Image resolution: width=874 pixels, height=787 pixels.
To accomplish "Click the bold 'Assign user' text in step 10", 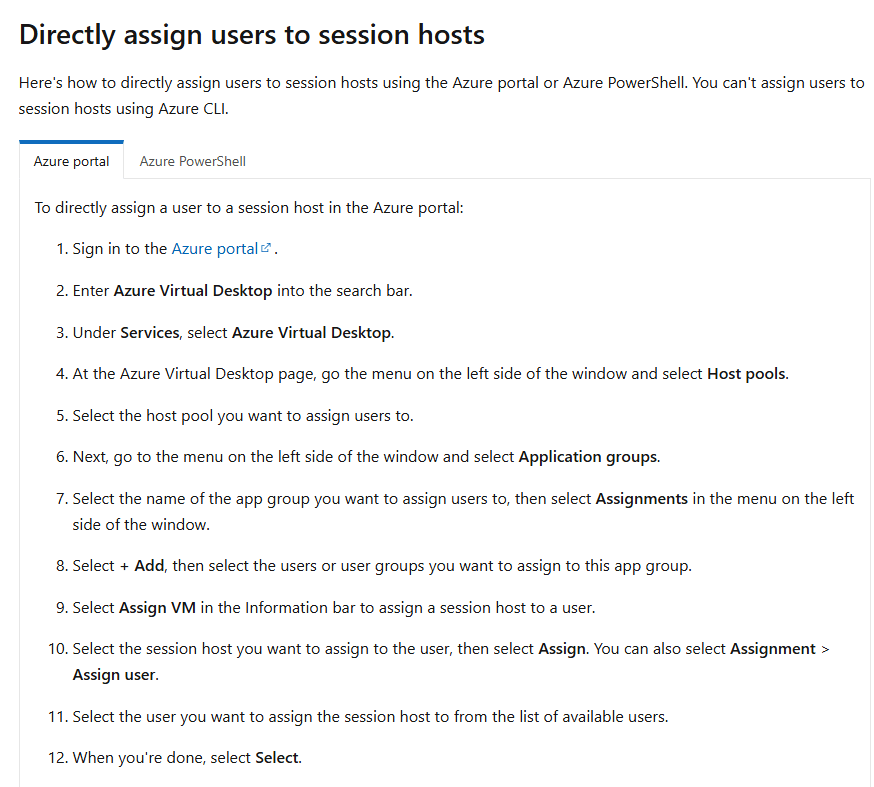I will (x=114, y=674).
